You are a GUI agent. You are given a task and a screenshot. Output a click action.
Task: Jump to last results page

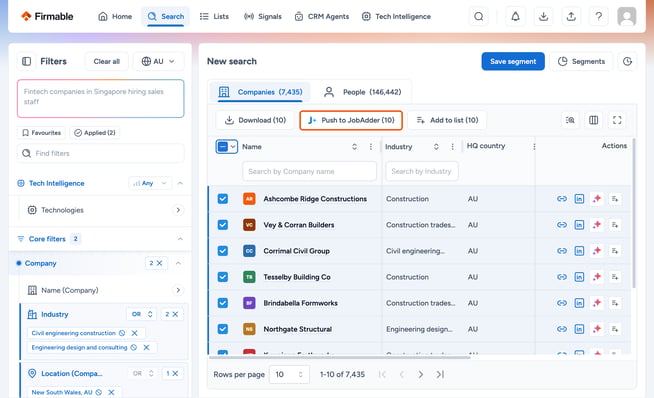tap(440, 374)
